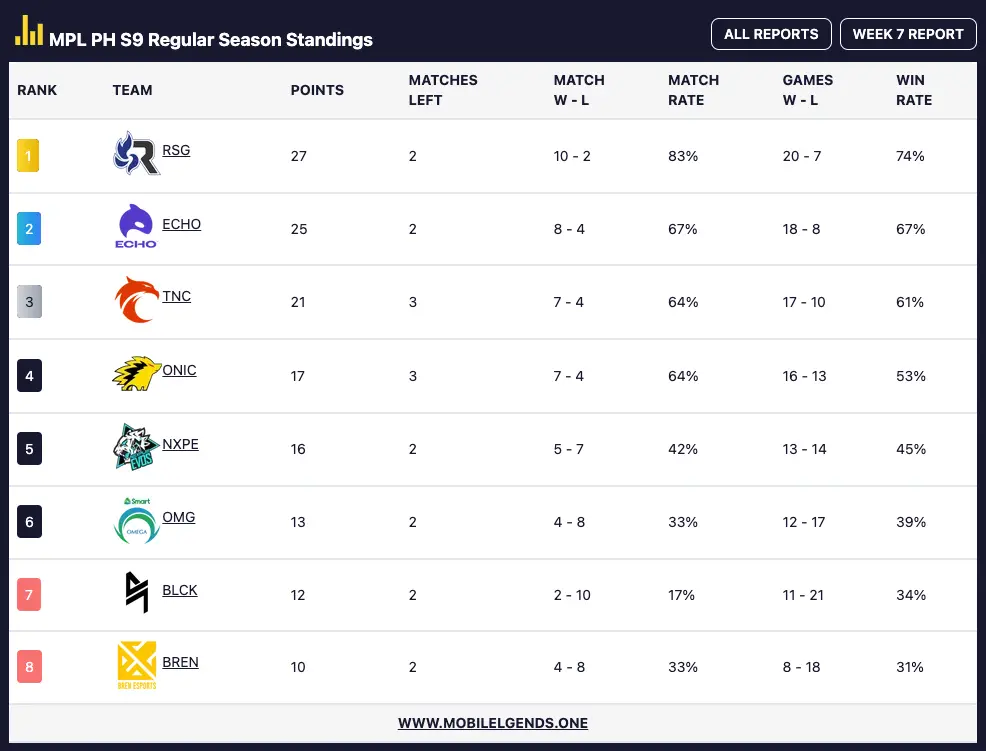The image size is (986, 751).
Task: Click the gold rank 1 badge
Action: pos(28,155)
